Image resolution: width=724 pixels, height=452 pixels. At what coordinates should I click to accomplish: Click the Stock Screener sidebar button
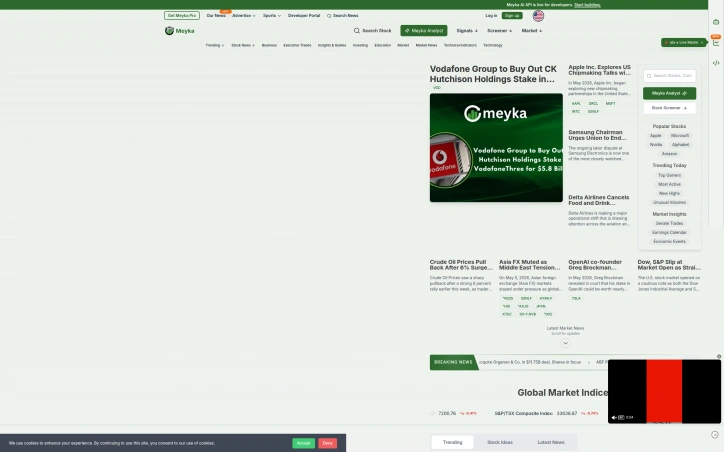click(x=669, y=108)
